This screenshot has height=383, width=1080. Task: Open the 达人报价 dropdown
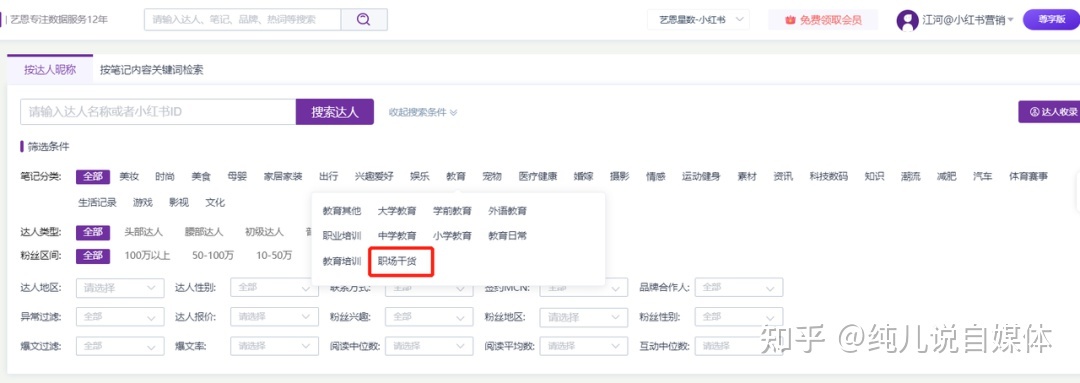(x=275, y=317)
